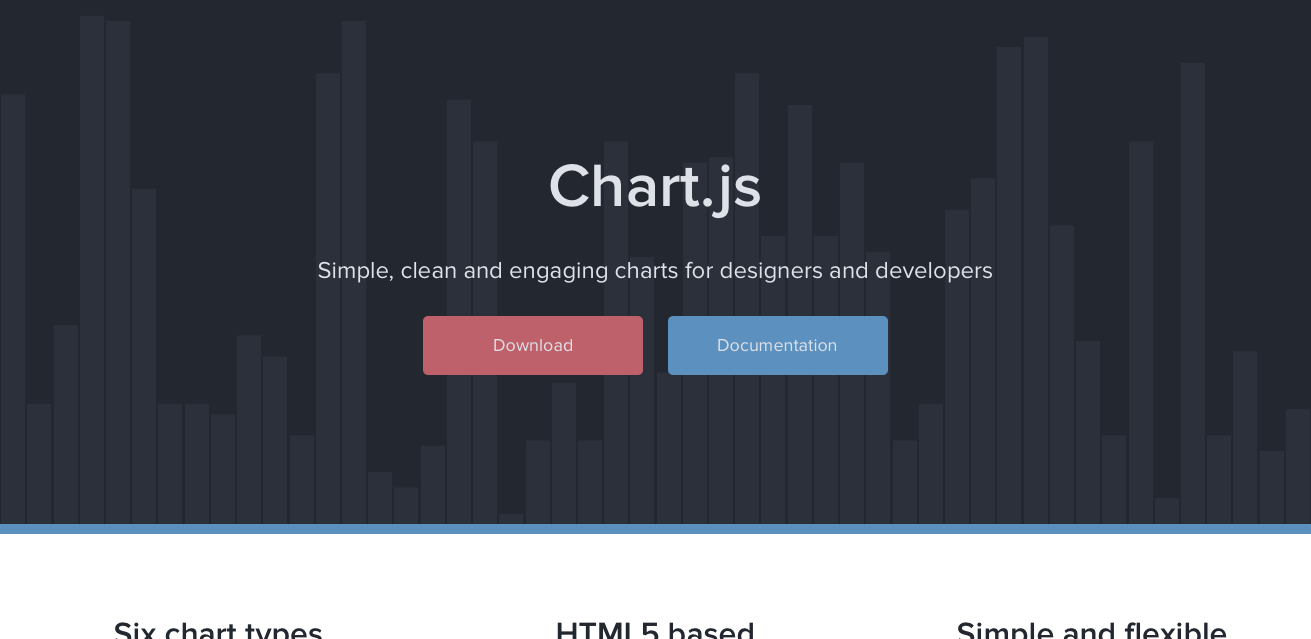This screenshot has width=1311, height=639.
Task: Select the 'Simple and flexible' heading
Action: (x=1092, y=630)
